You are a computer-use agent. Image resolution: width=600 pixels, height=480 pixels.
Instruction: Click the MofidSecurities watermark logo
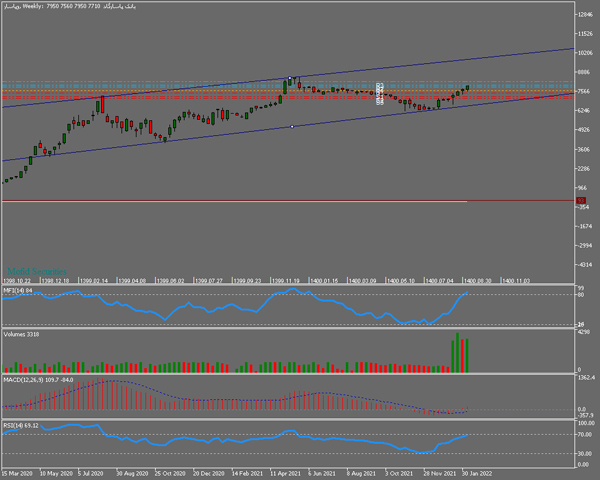tap(37, 270)
